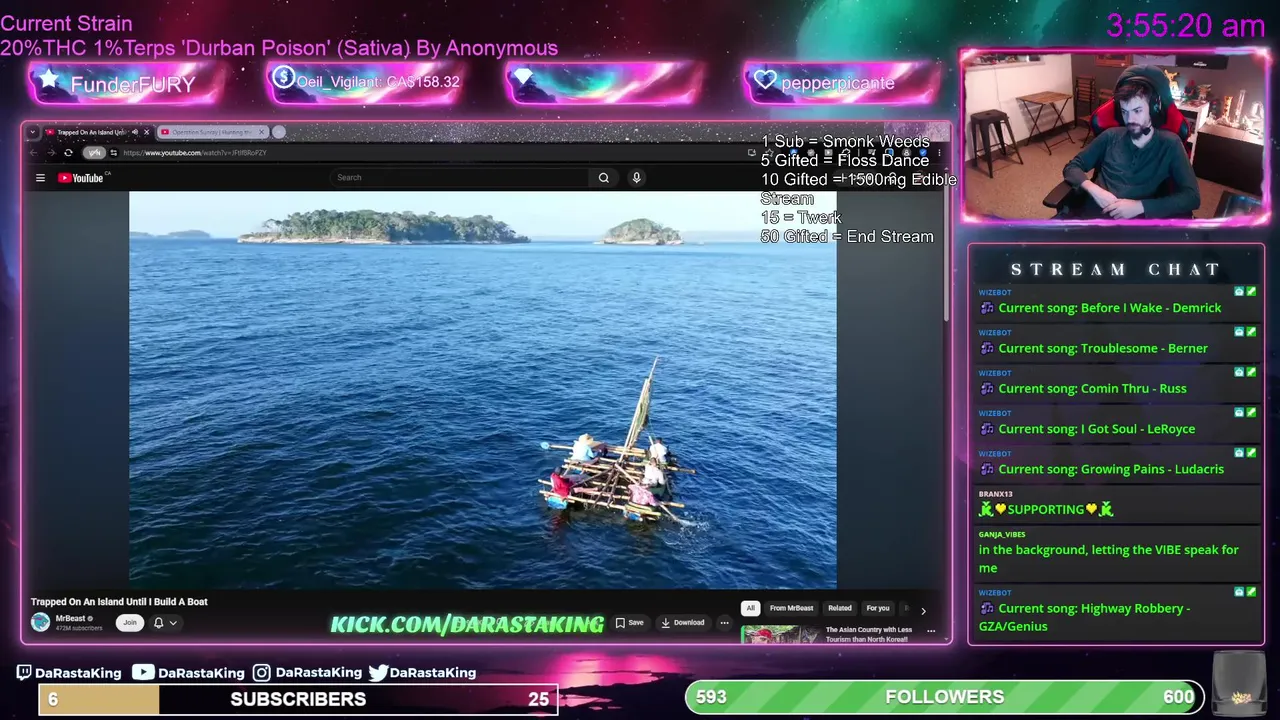
Task: Open the MrBeast channel avatar
Action: pyautogui.click(x=40, y=622)
